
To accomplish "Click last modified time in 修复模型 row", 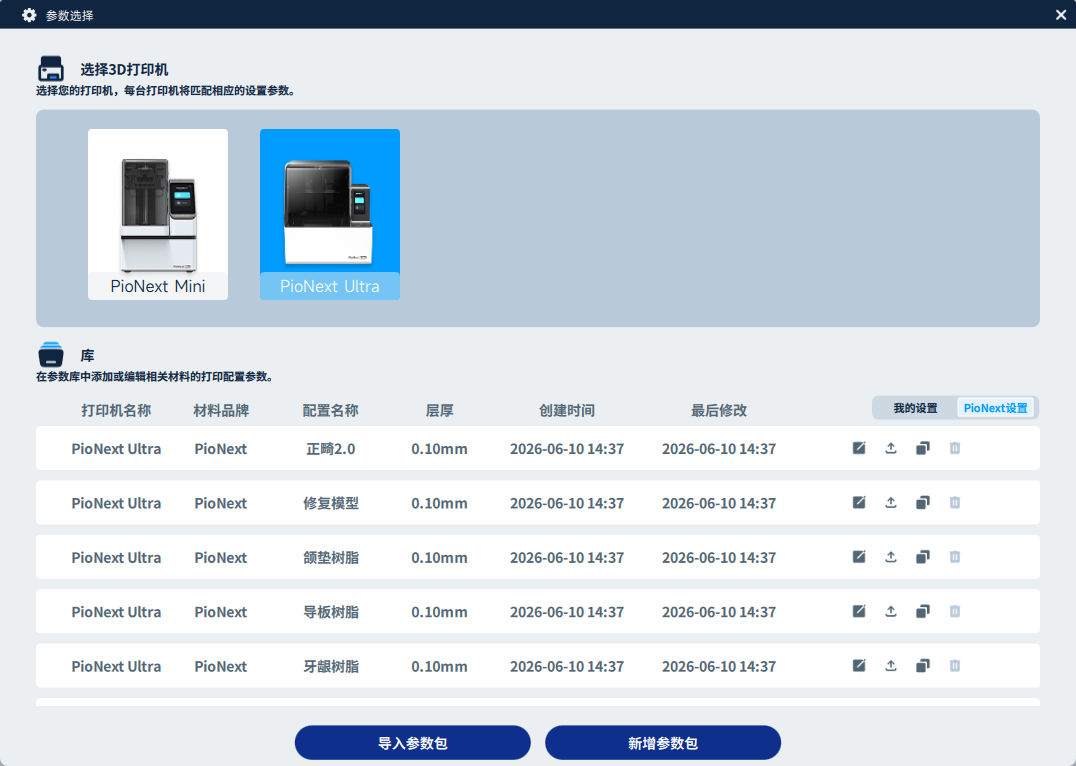I will (718, 503).
